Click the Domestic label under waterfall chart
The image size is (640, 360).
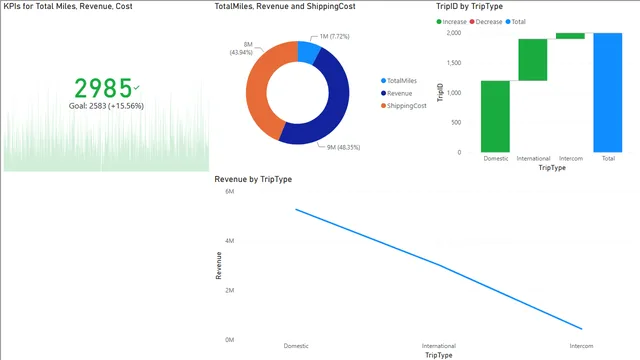(496, 158)
